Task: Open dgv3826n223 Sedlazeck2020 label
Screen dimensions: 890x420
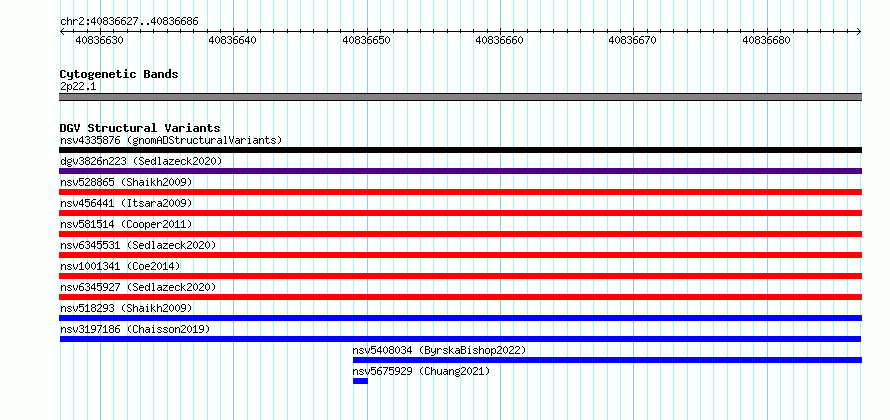Action: (x=141, y=161)
